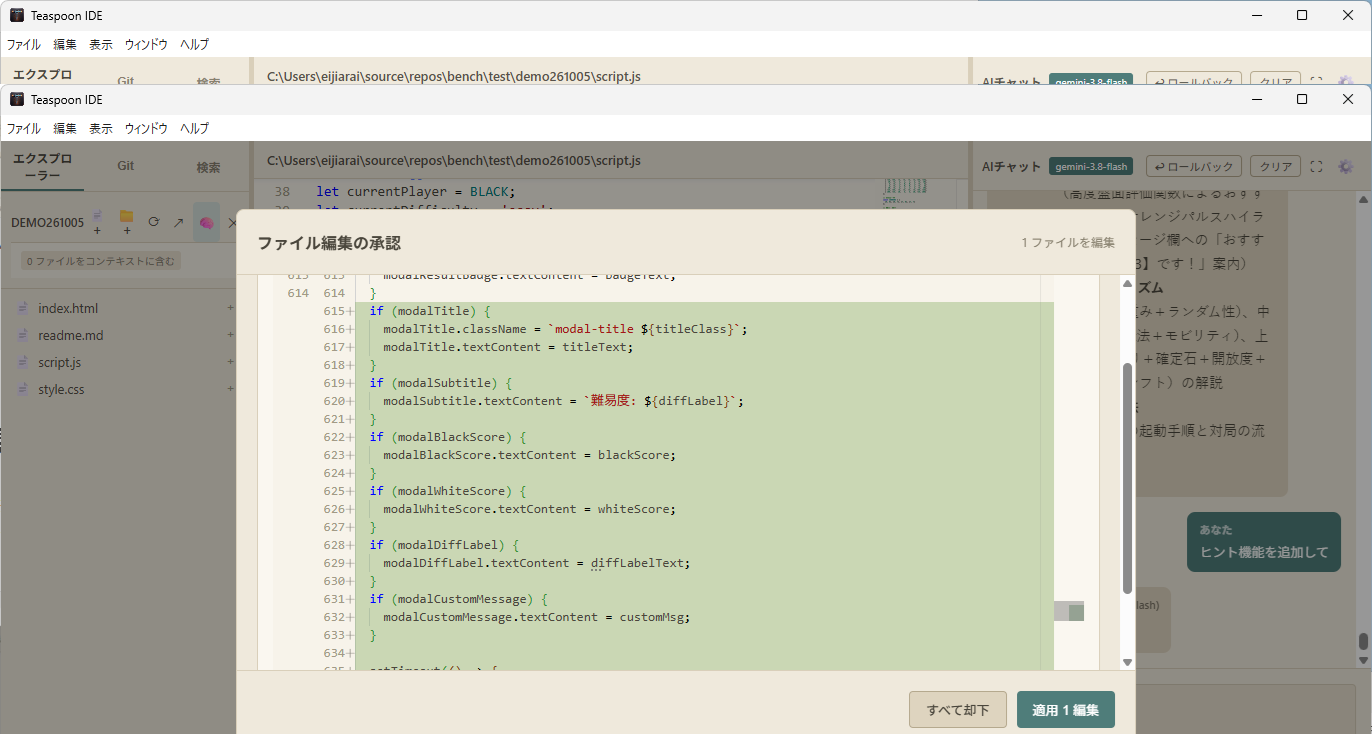Open 編集 menu in back window
The width and height of the screenshot is (1372, 734).
click(65, 44)
